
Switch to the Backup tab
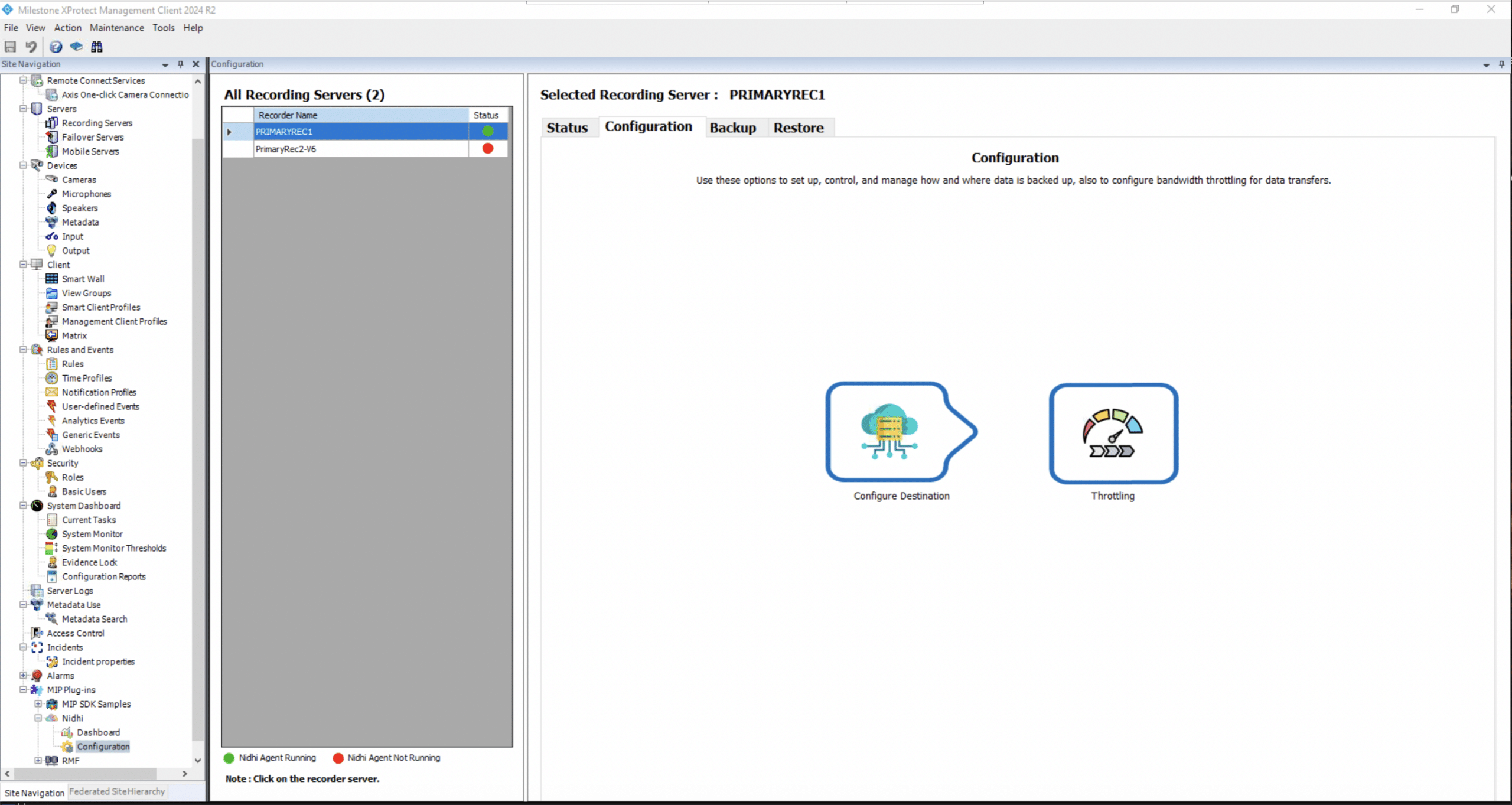(733, 127)
